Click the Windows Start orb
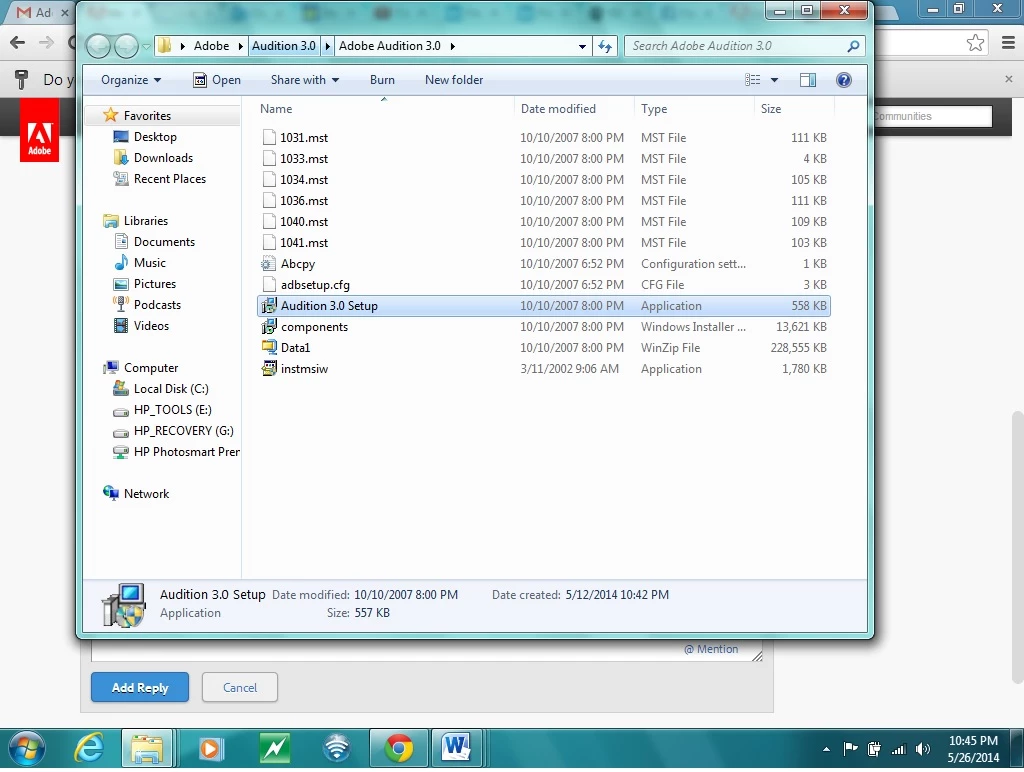 [26, 748]
